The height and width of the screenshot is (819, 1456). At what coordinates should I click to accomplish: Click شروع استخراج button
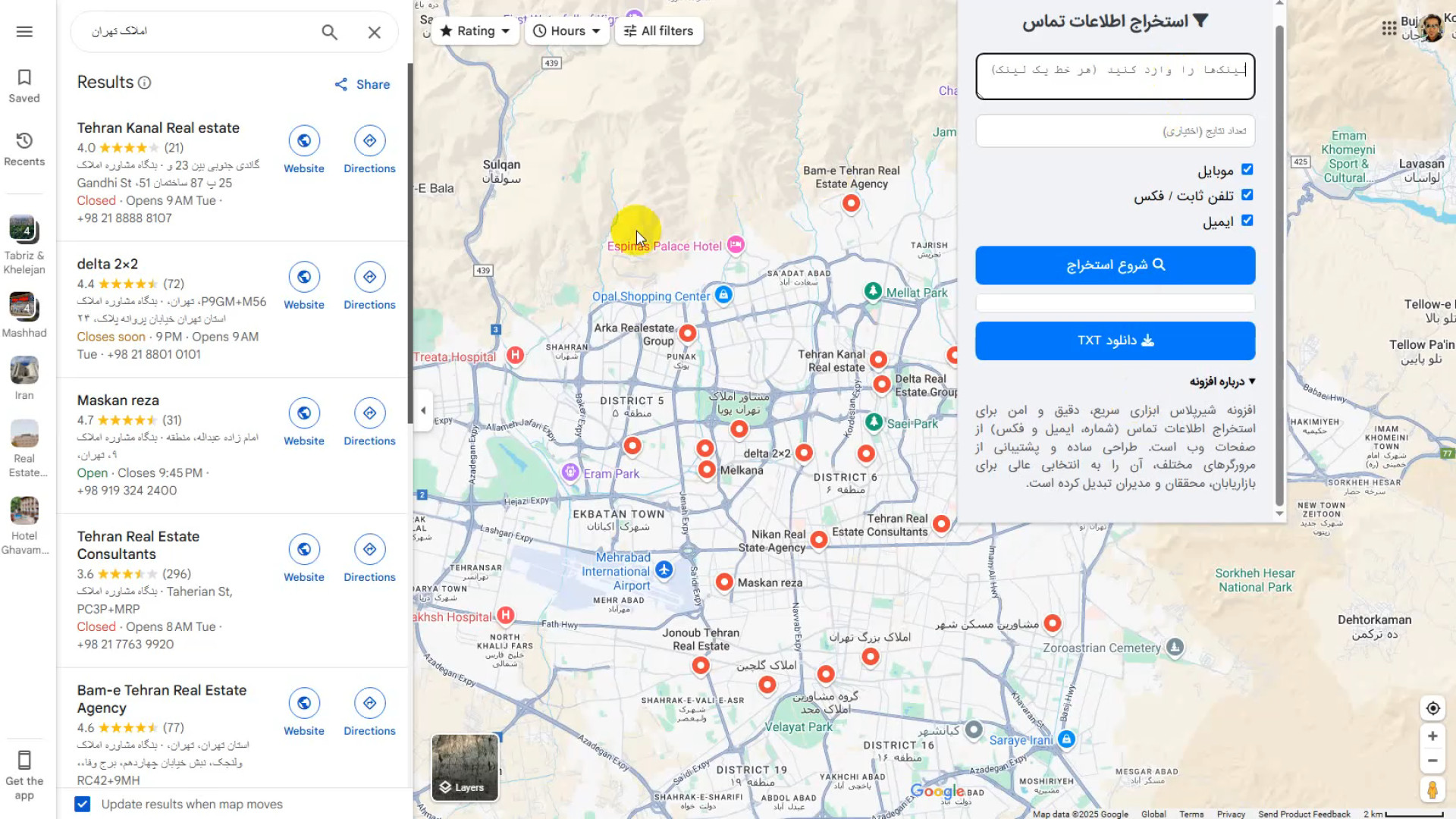coord(1115,265)
